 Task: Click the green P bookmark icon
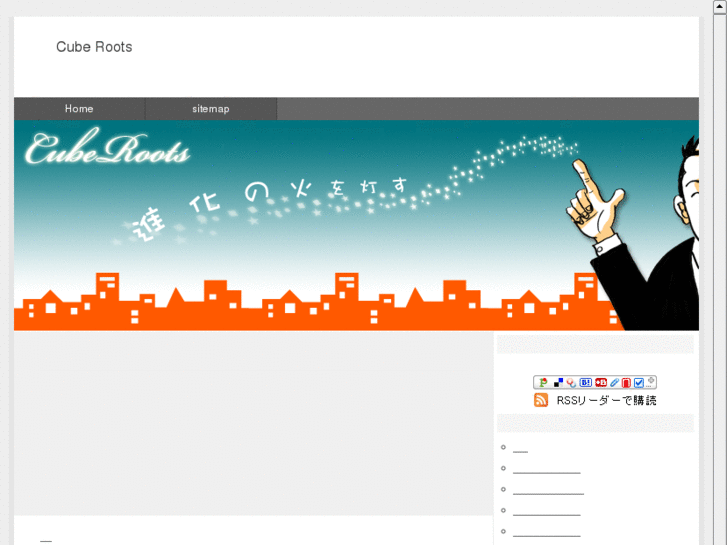tap(543, 383)
